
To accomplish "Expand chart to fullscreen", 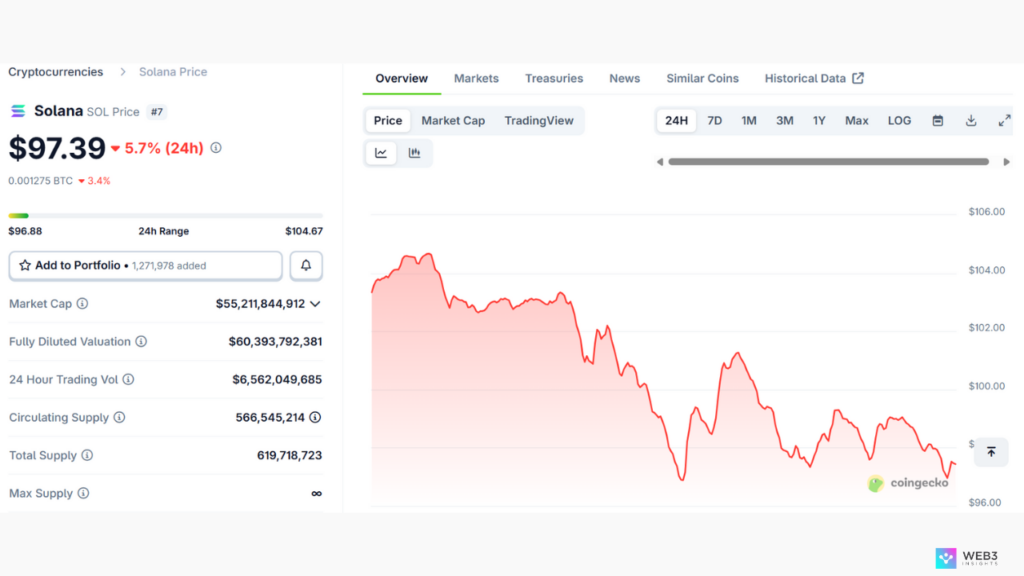I will tap(1004, 121).
